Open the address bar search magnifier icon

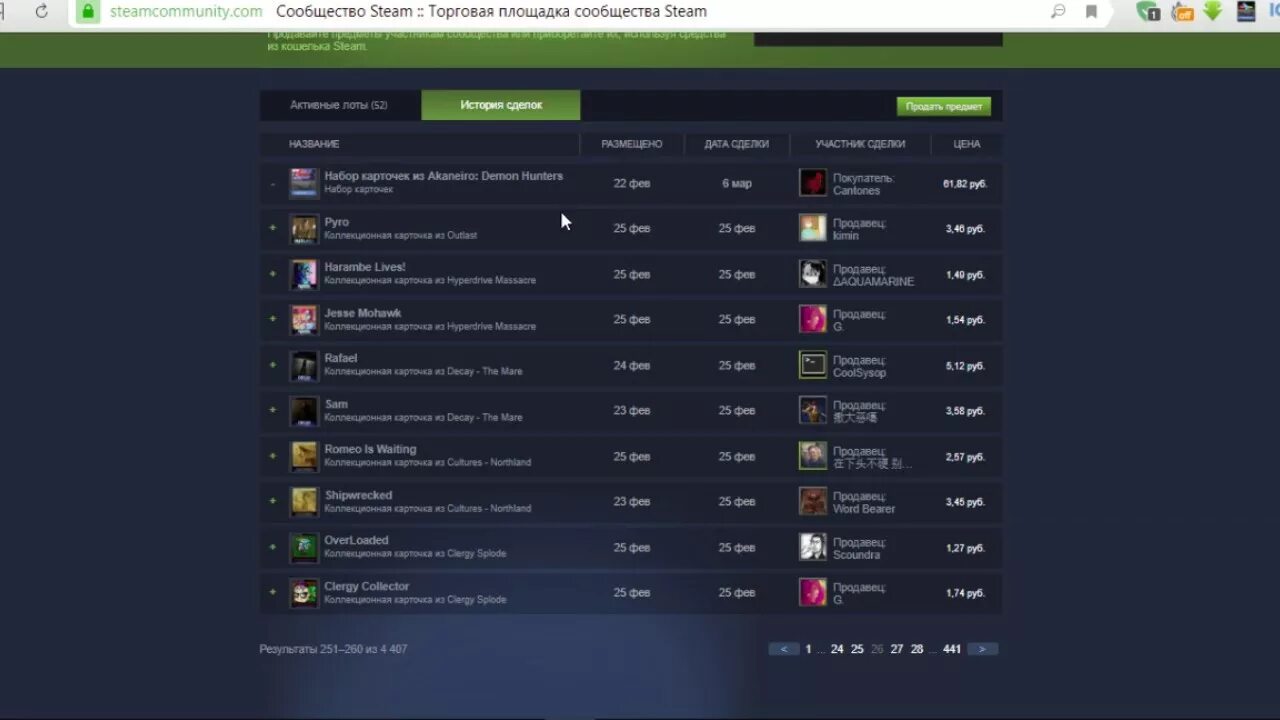(x=1058, y=12)
